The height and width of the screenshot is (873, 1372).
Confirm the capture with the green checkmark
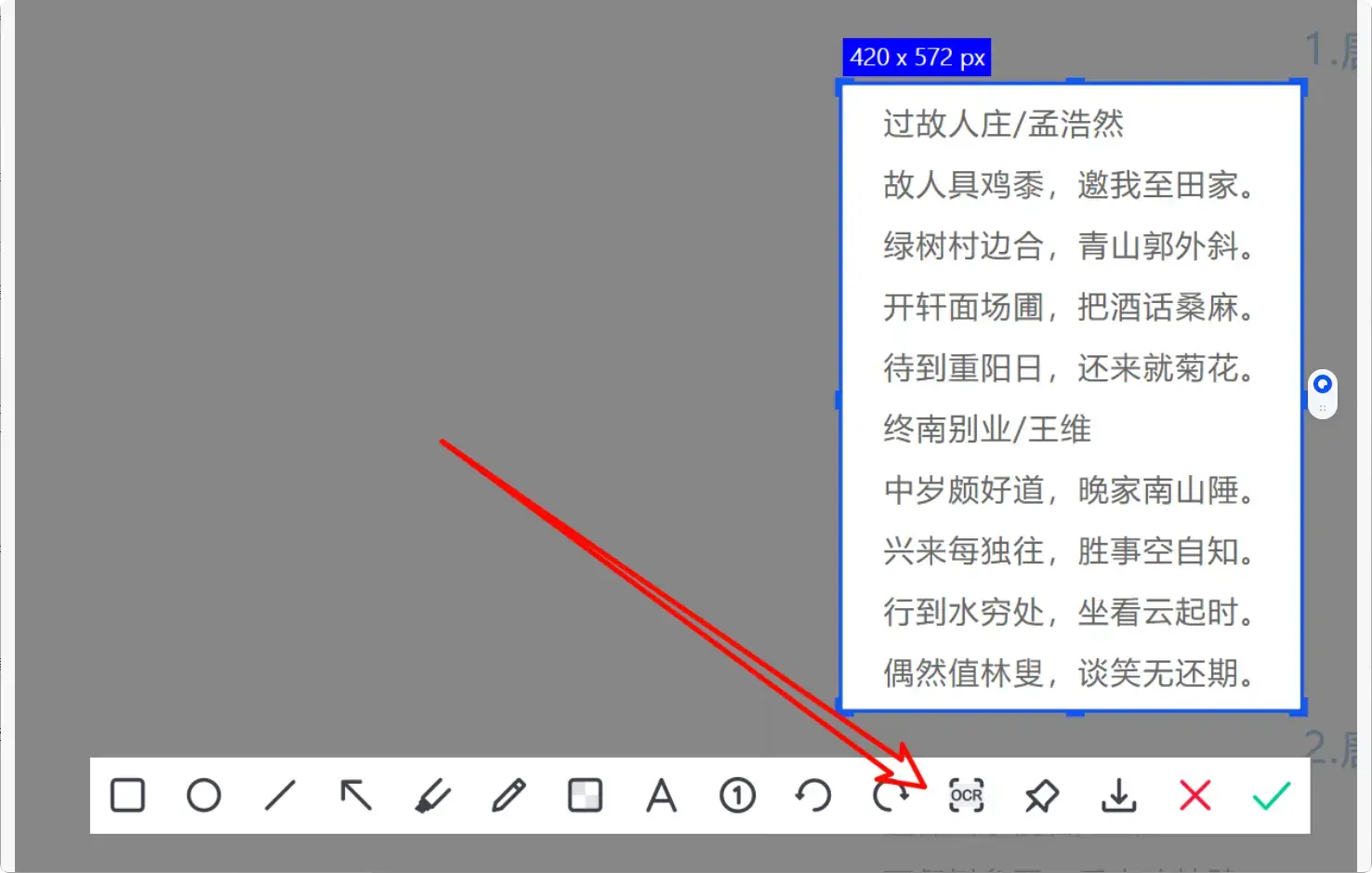1271,796
